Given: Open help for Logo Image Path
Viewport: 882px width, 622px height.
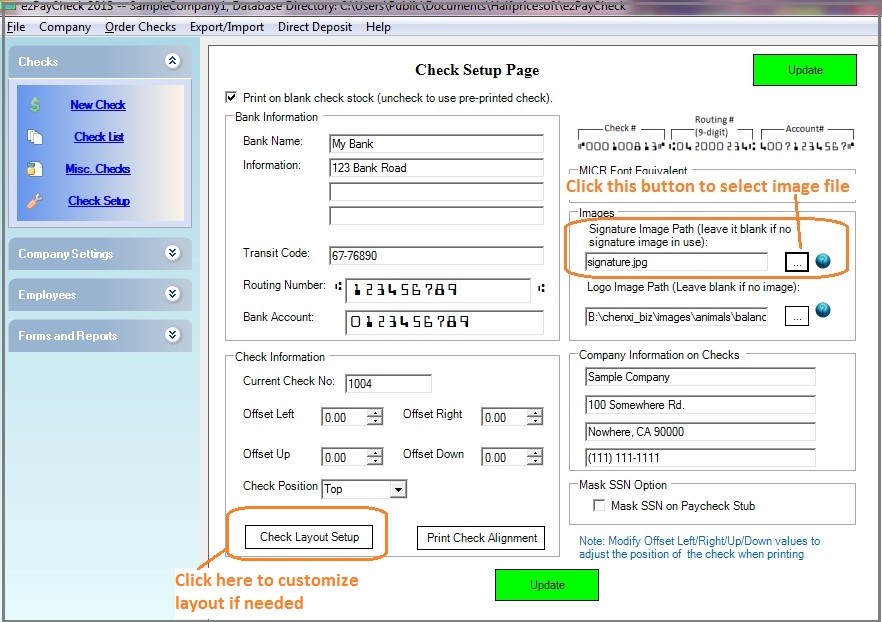Looking at the screenshot, I should (822, 311).
